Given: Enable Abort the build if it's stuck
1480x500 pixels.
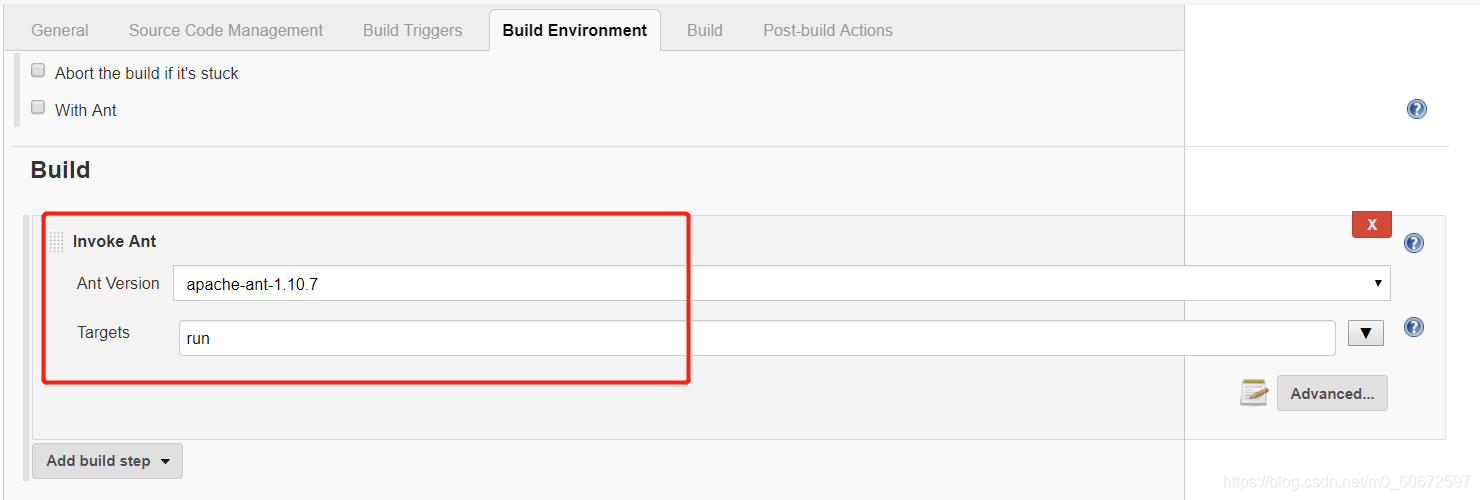Looking at the screenshot, I should (38, 71).
